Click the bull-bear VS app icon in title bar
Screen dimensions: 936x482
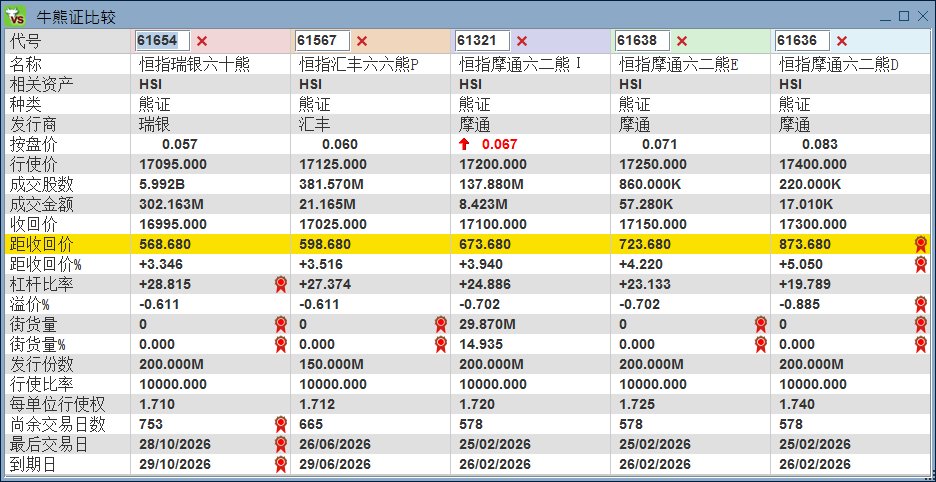(x=15, y=16)
